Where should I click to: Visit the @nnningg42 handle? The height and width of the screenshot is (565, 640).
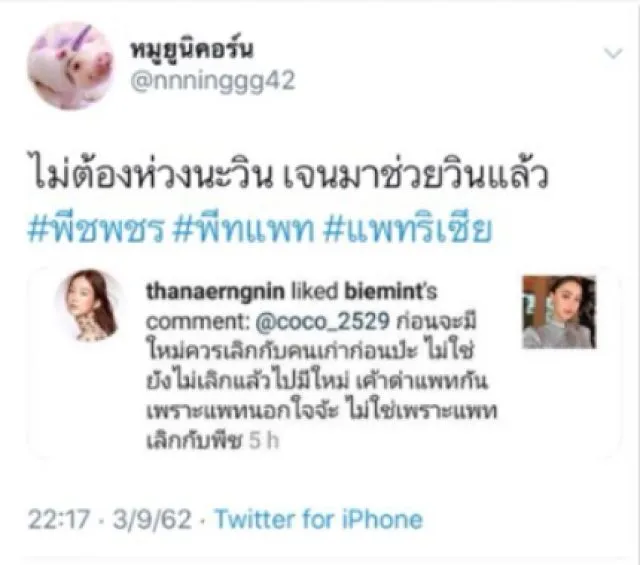pos(212,80)
